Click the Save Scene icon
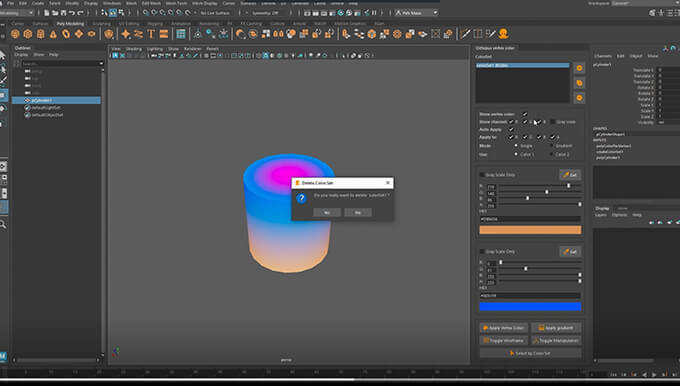This screenshot has height=386, width=680. click(x=63, y=13)
